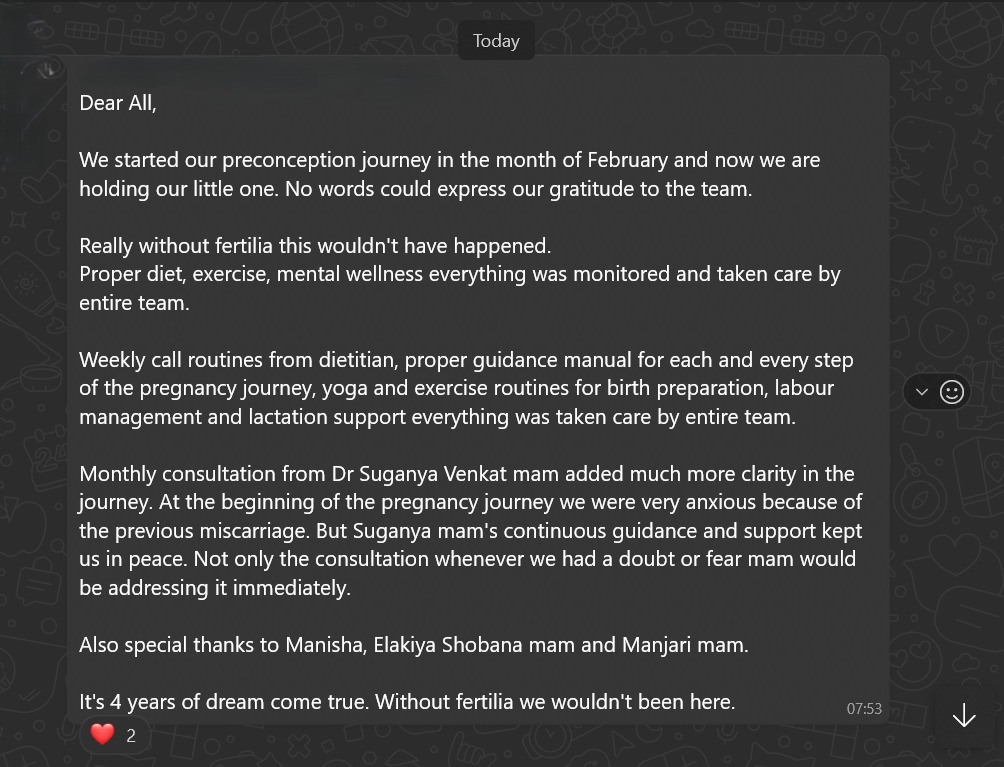This screenshot has height=767, width=1004.
Task: Expand the message options chevron
Action: point(921,392)
